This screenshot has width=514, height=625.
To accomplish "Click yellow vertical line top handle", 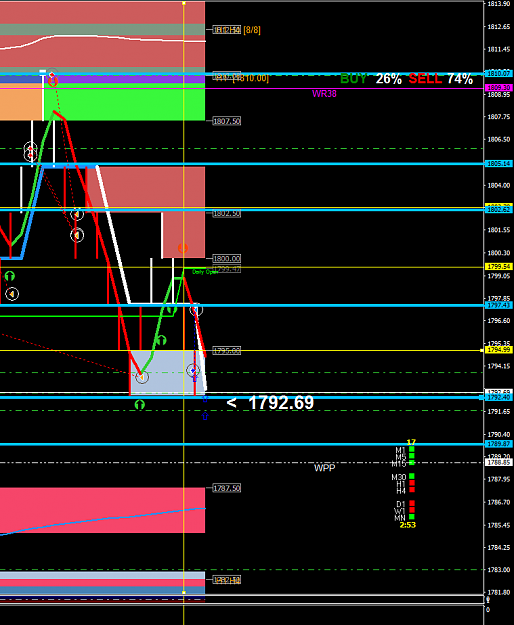I will point(184,3).
